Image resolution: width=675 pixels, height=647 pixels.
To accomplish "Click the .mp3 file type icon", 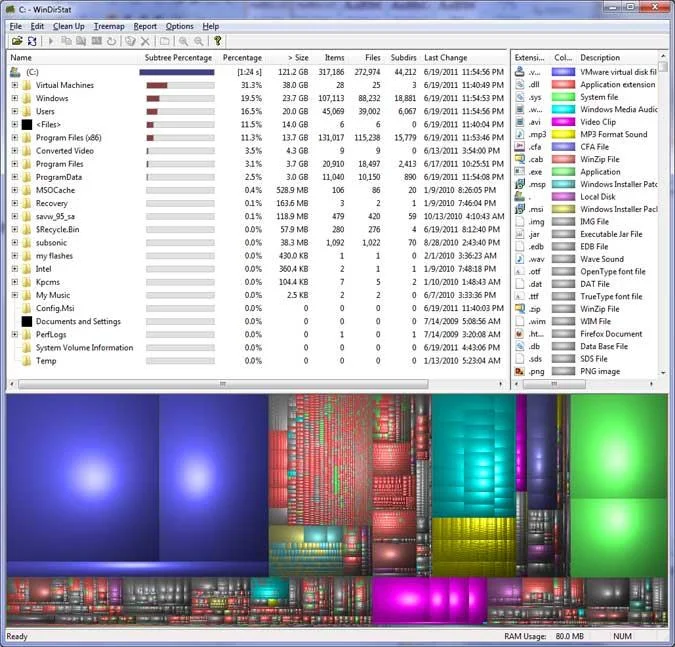I will (520, 134).
